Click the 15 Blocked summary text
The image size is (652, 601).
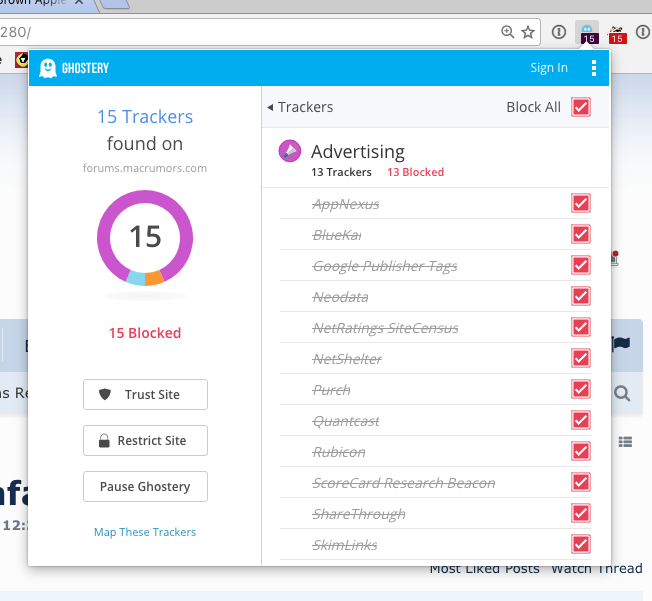[145, 333]
